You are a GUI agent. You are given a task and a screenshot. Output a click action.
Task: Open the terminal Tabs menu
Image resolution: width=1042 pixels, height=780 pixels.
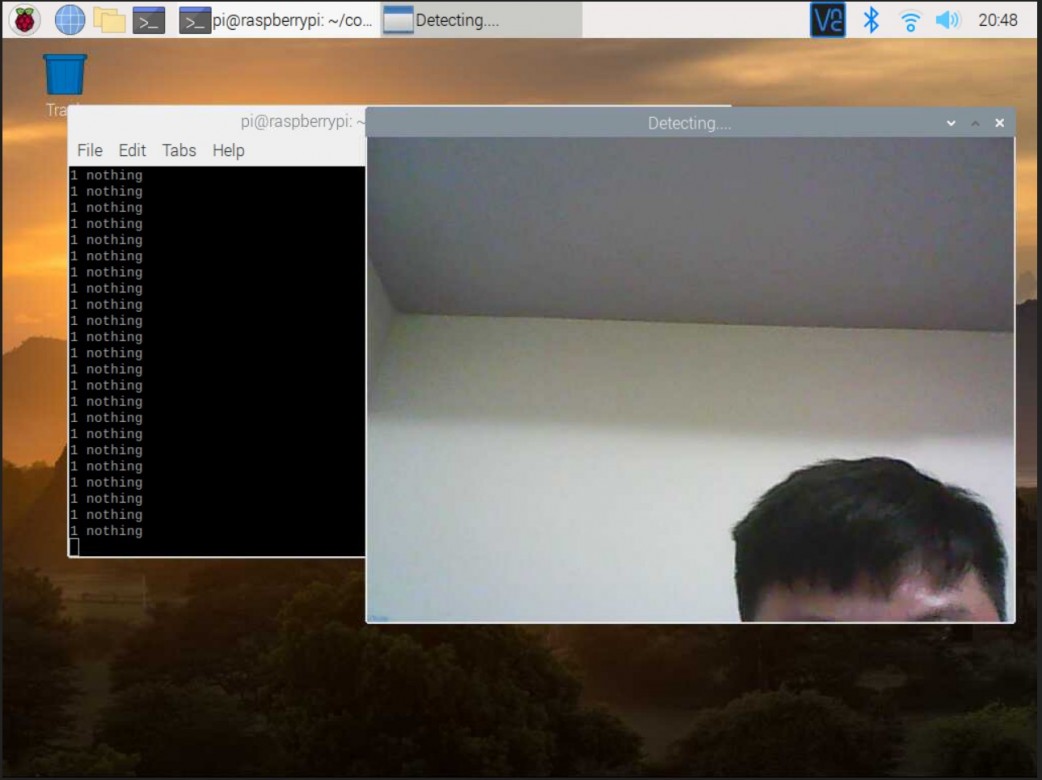(x=179, y=150)
